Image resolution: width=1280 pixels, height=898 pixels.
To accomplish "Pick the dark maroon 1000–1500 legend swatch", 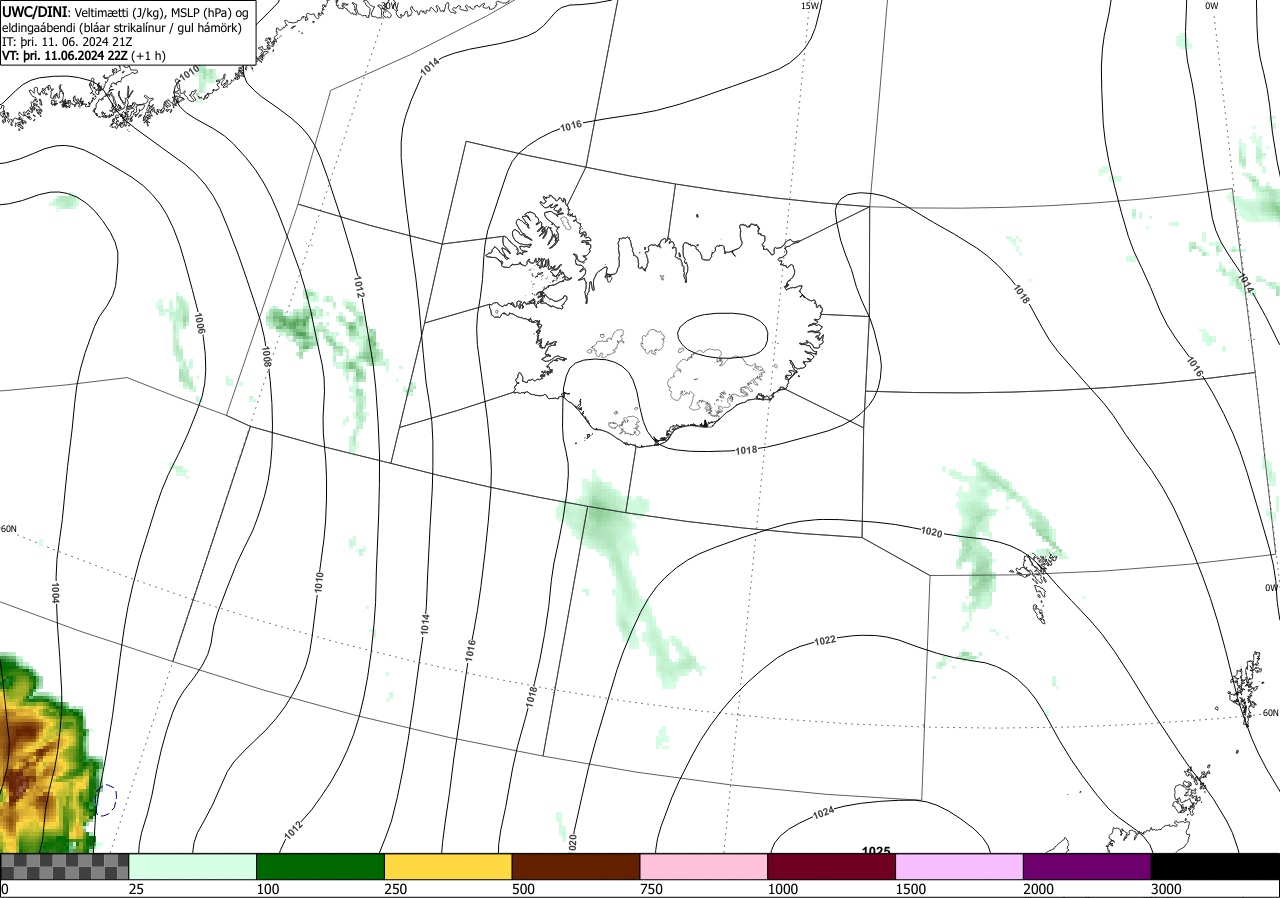I will (x=832, y=866).
